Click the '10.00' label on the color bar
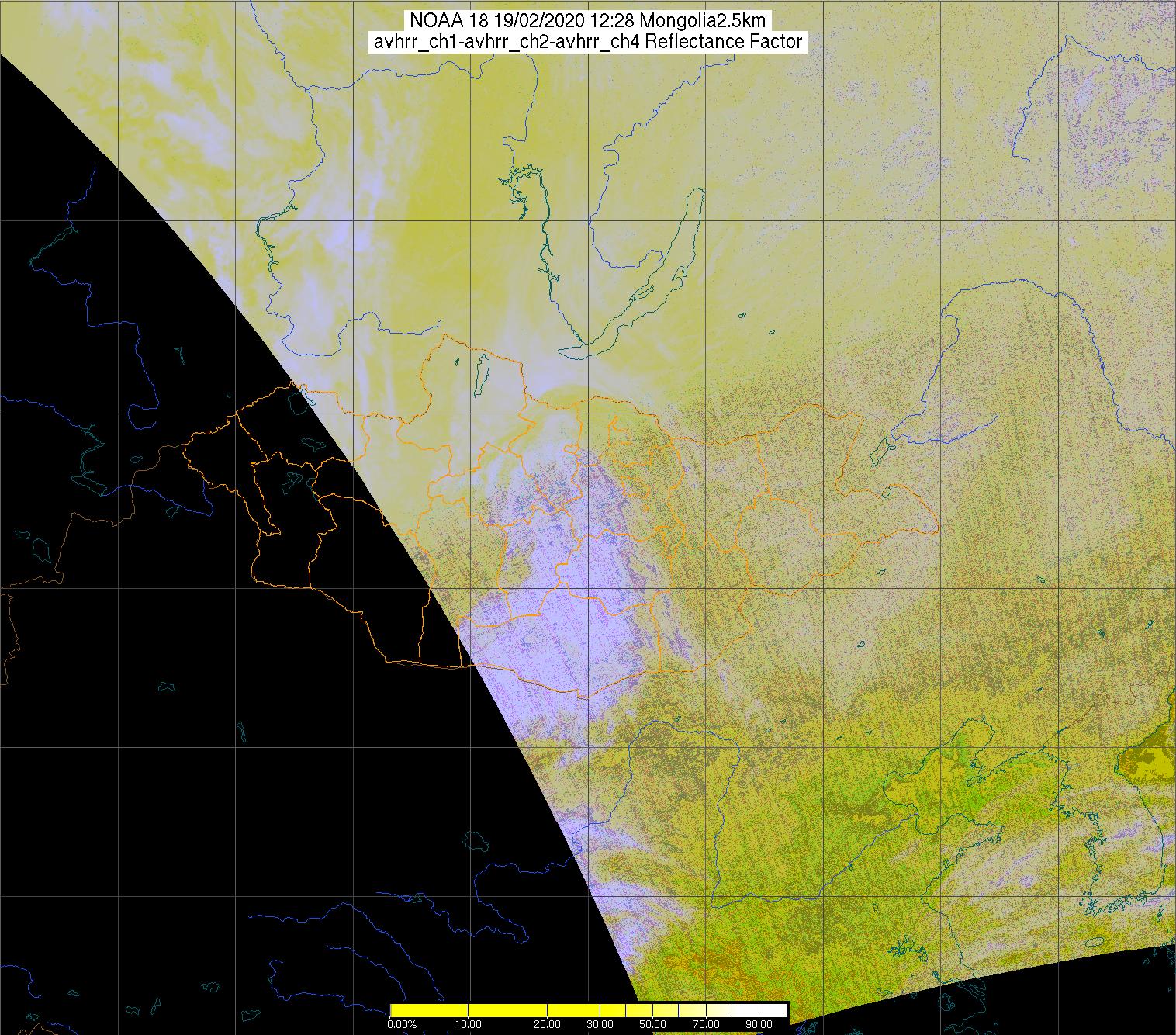Image resolution: width=1176 pixels, height=1035 pixels. click(x=469, y=1024)
